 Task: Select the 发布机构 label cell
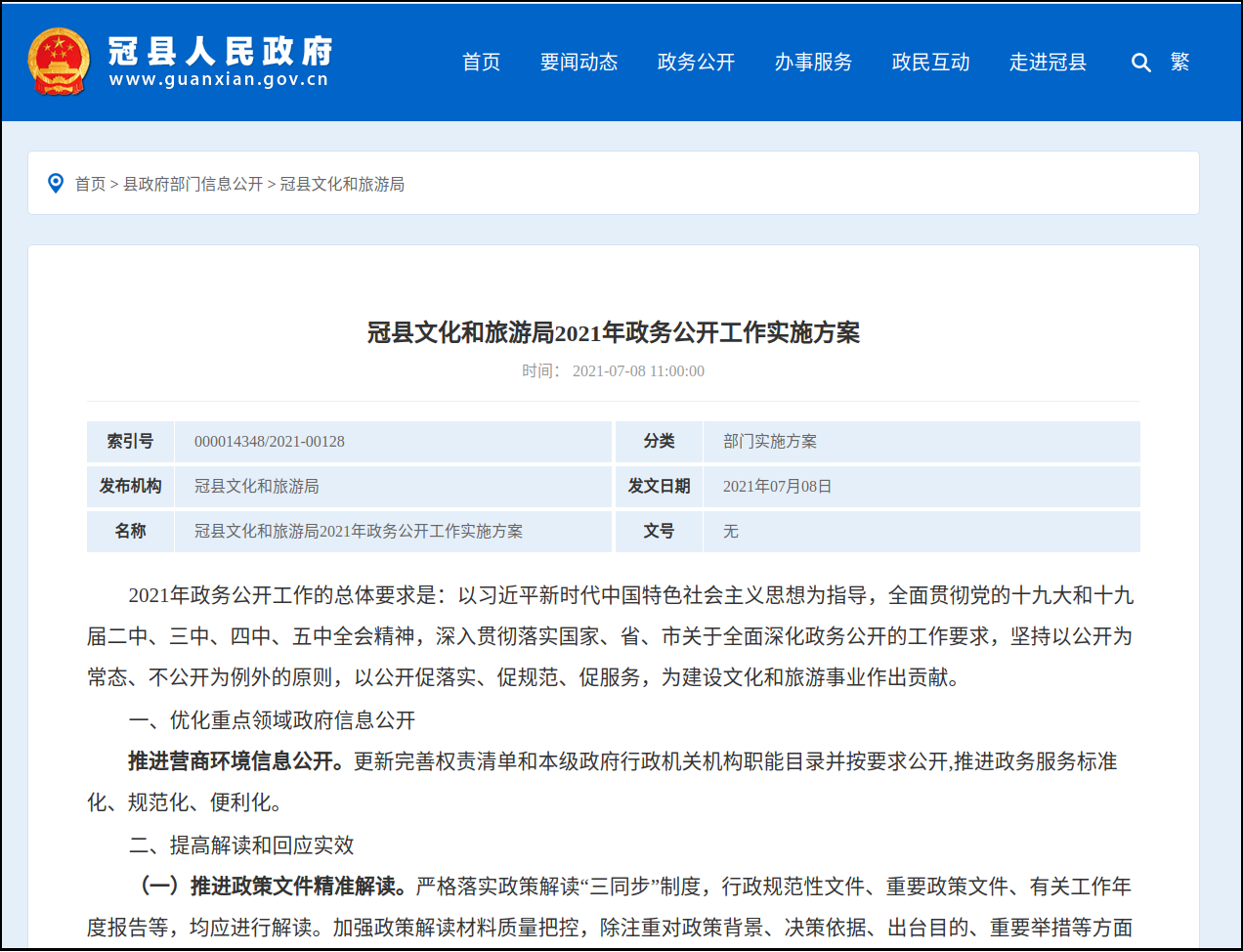(x=130, y=486)
